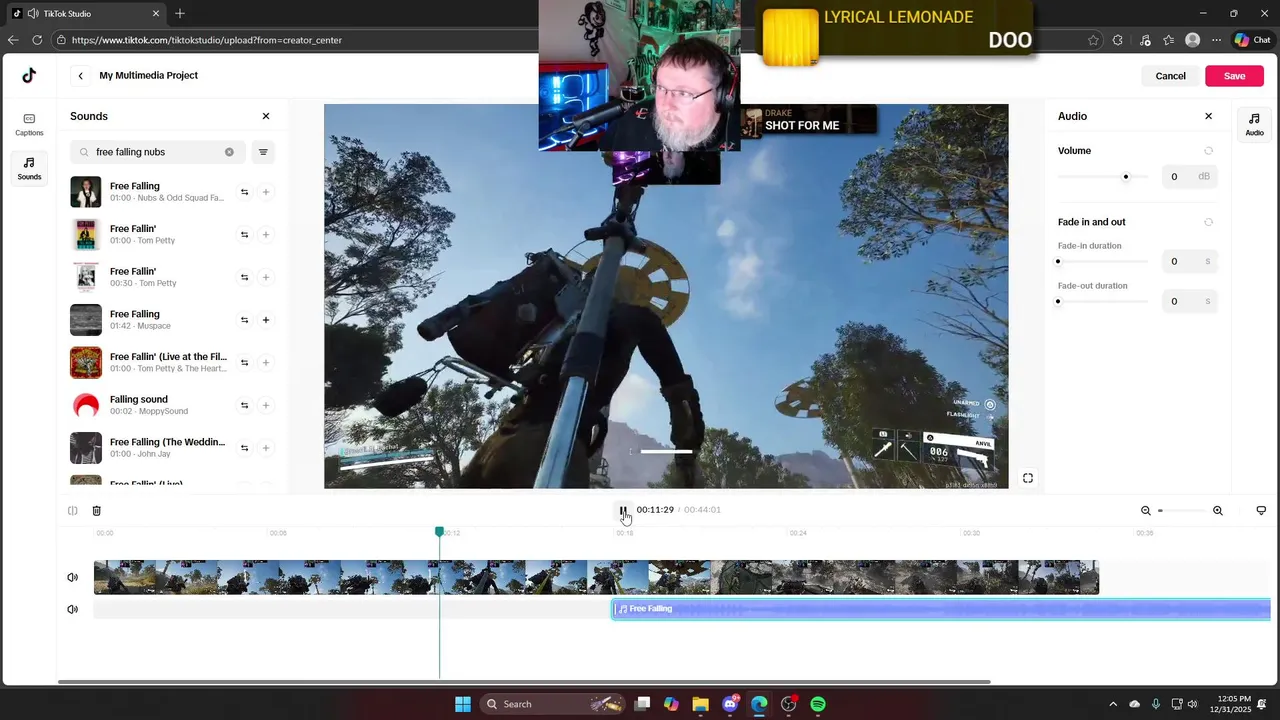Open Copilot Chat in Edge
The height and width of the screenshot is (720, 1280).
(x=1253, y=40)
